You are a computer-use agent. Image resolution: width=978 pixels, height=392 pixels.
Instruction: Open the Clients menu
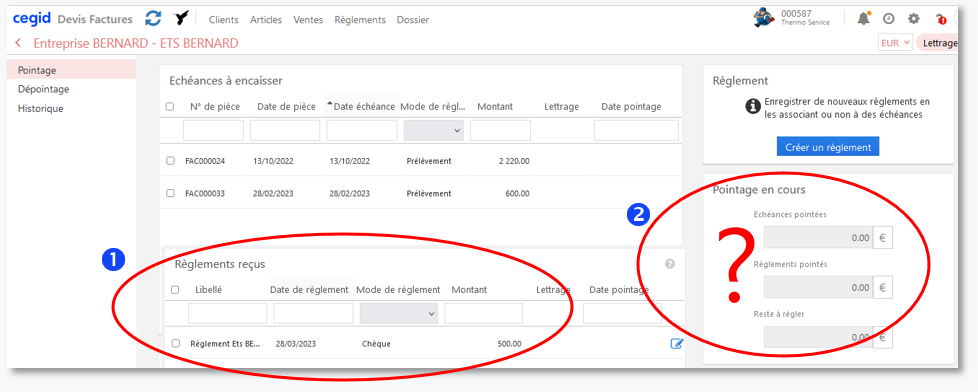point(224,19)
